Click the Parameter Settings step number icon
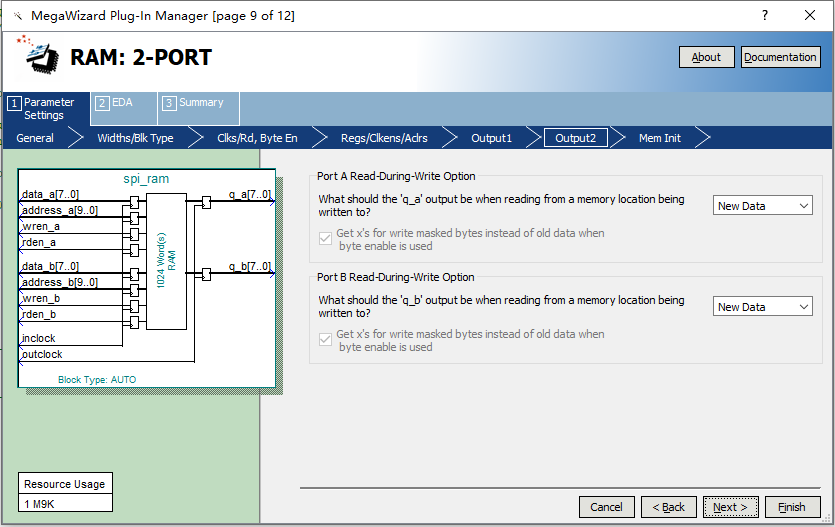Image resolution: width=835 pixels, height=527 pixels. tap(14, 103)
